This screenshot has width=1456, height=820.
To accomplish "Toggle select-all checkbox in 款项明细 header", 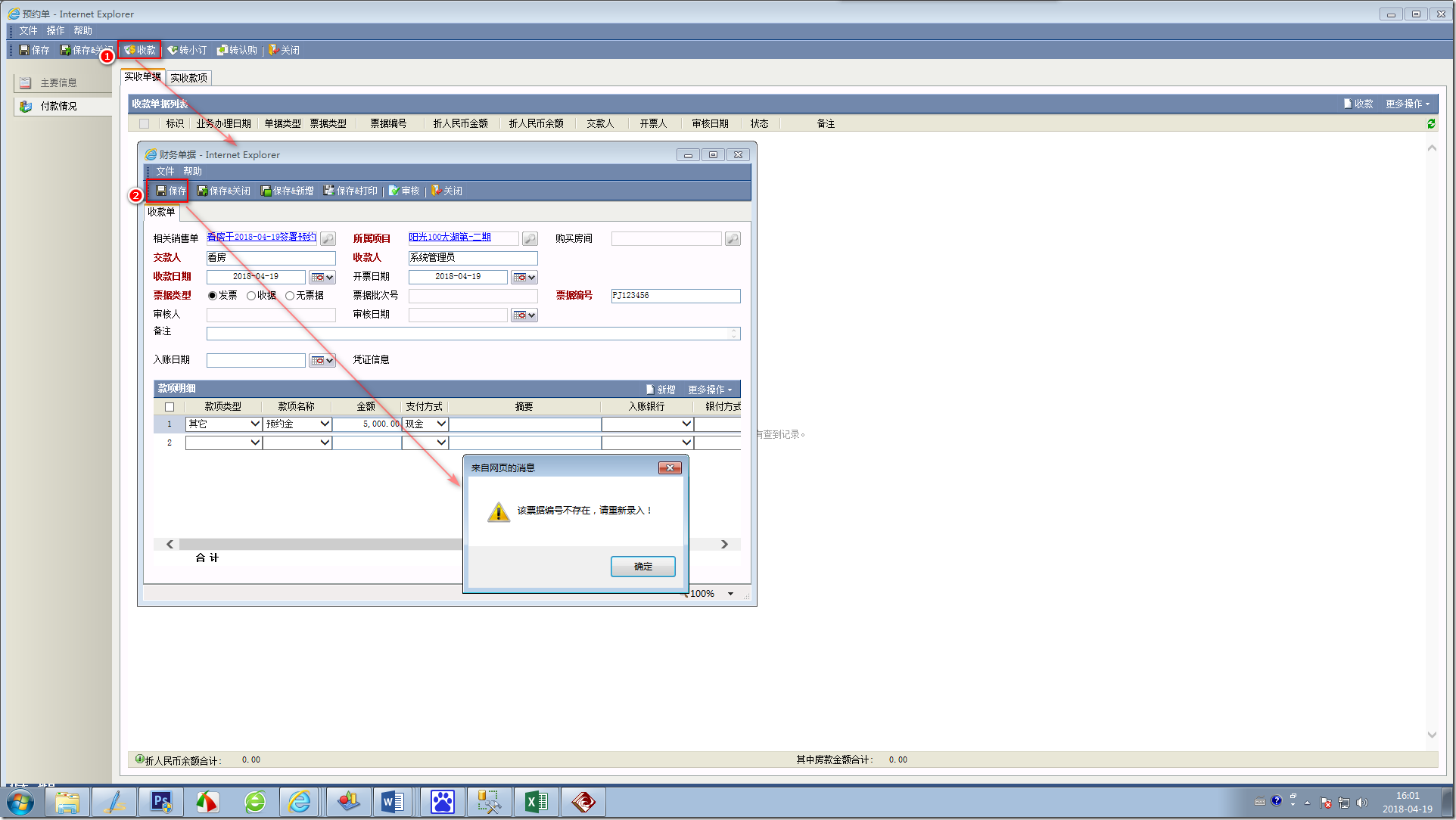I will point(170,407).
